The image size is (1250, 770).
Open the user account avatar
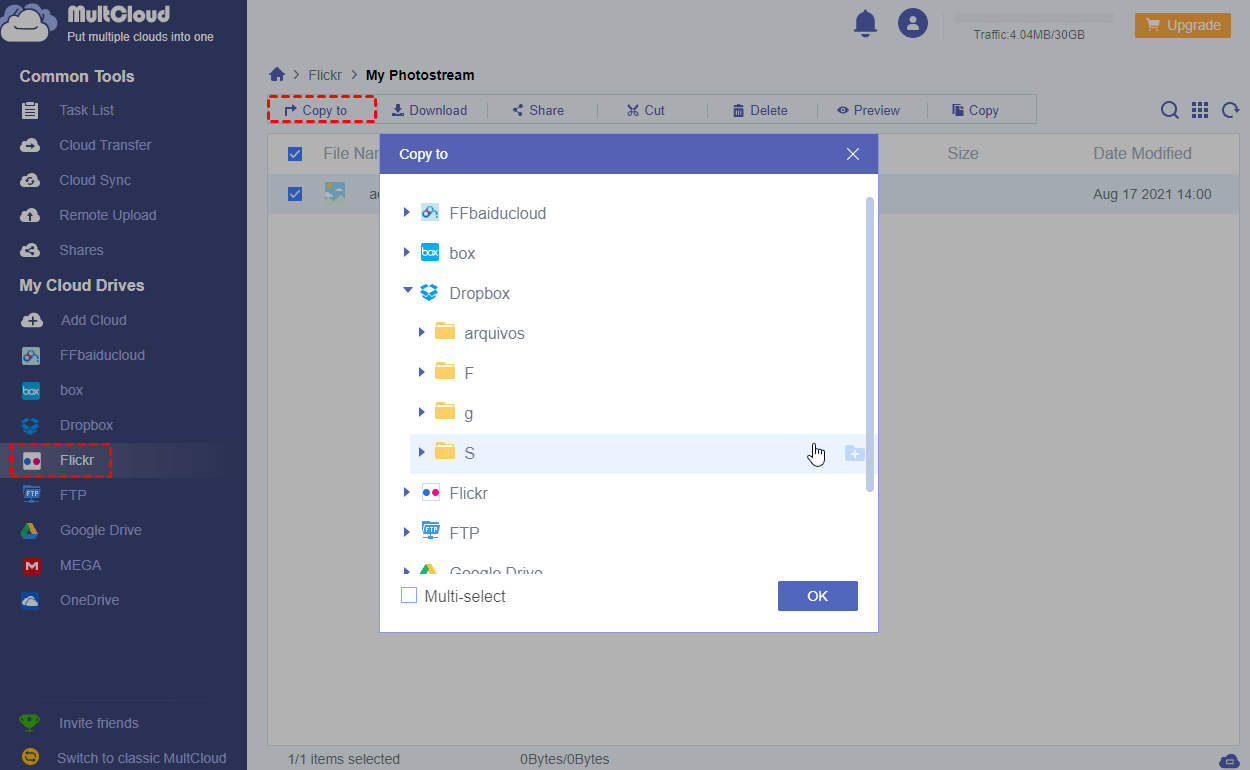point(912,23)
